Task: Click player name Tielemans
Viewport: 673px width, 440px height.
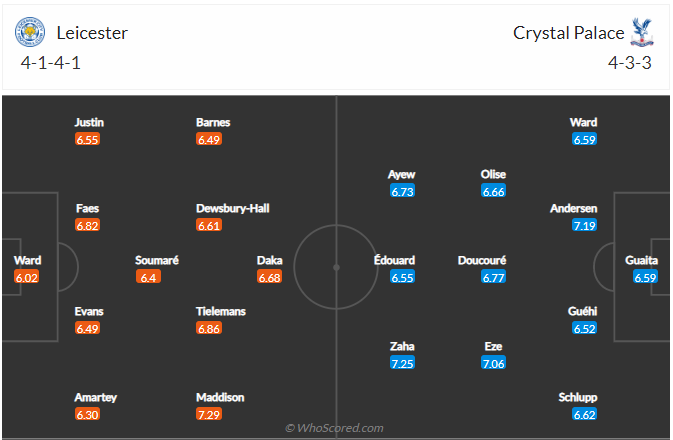Action: [x=221, y=312]
